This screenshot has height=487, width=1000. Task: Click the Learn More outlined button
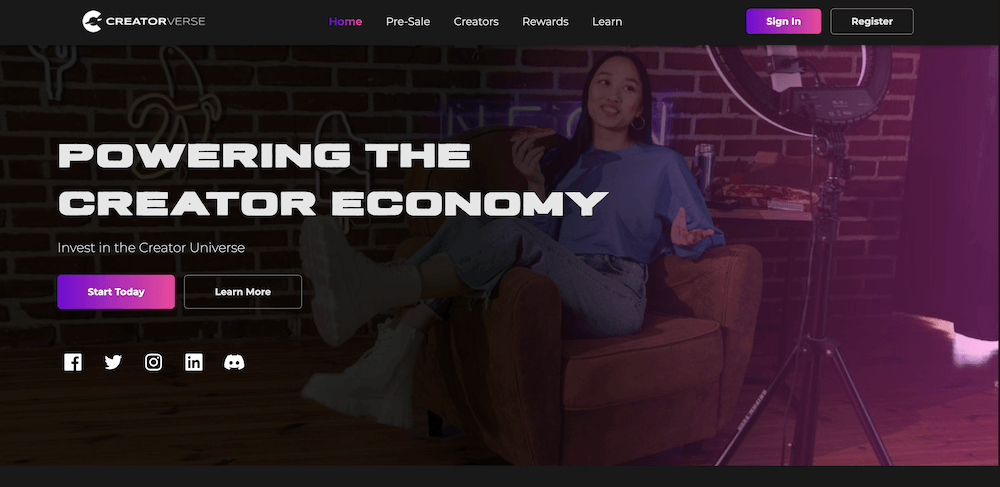(243, 292)
